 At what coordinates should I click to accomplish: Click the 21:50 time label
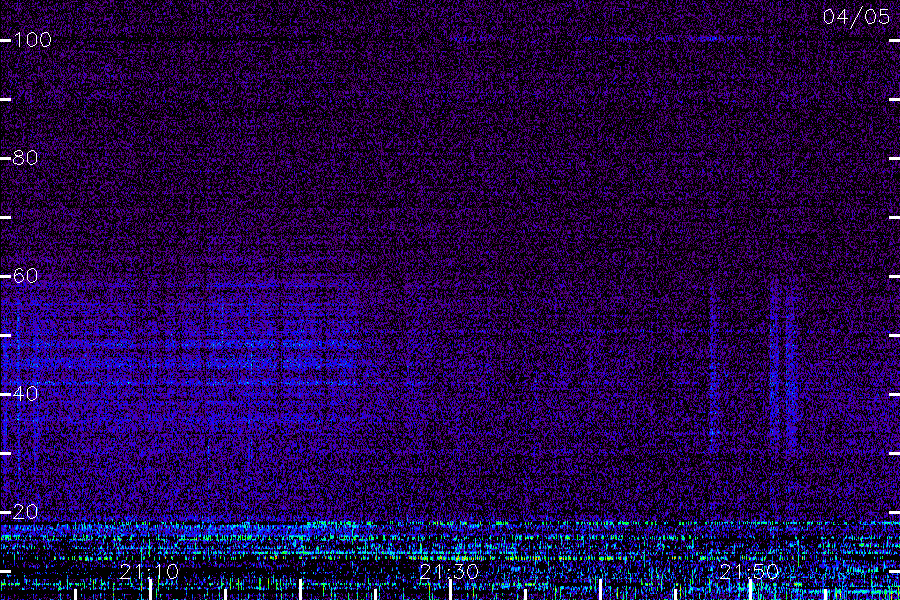click(749, 572)
